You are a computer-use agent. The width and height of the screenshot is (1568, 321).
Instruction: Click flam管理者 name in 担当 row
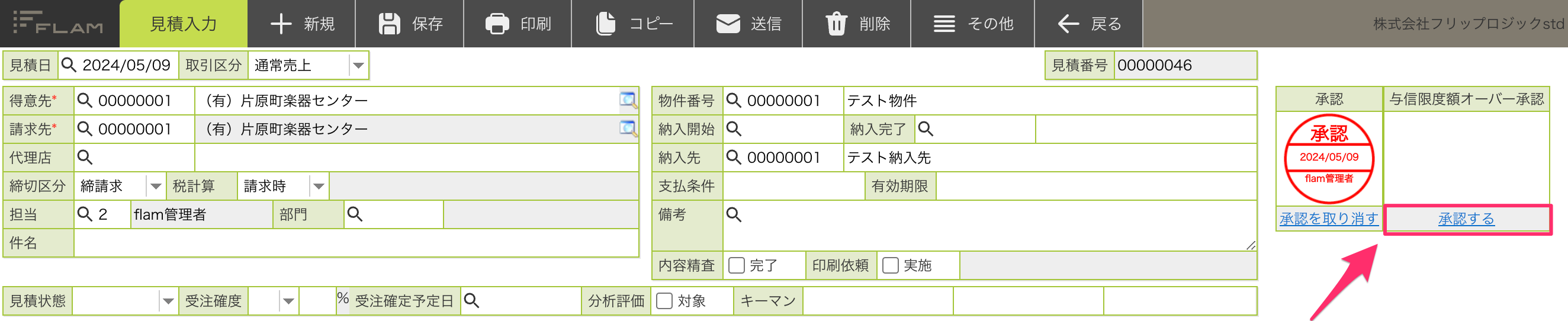pyautogui.click(x=170, y=214)
